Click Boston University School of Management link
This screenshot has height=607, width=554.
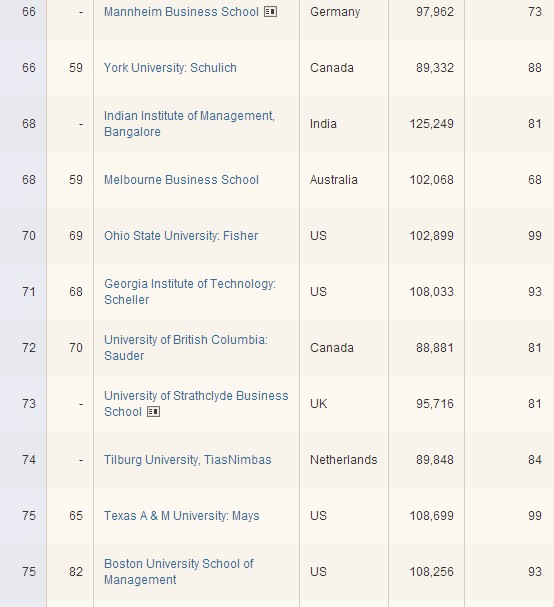pos(179,571)
